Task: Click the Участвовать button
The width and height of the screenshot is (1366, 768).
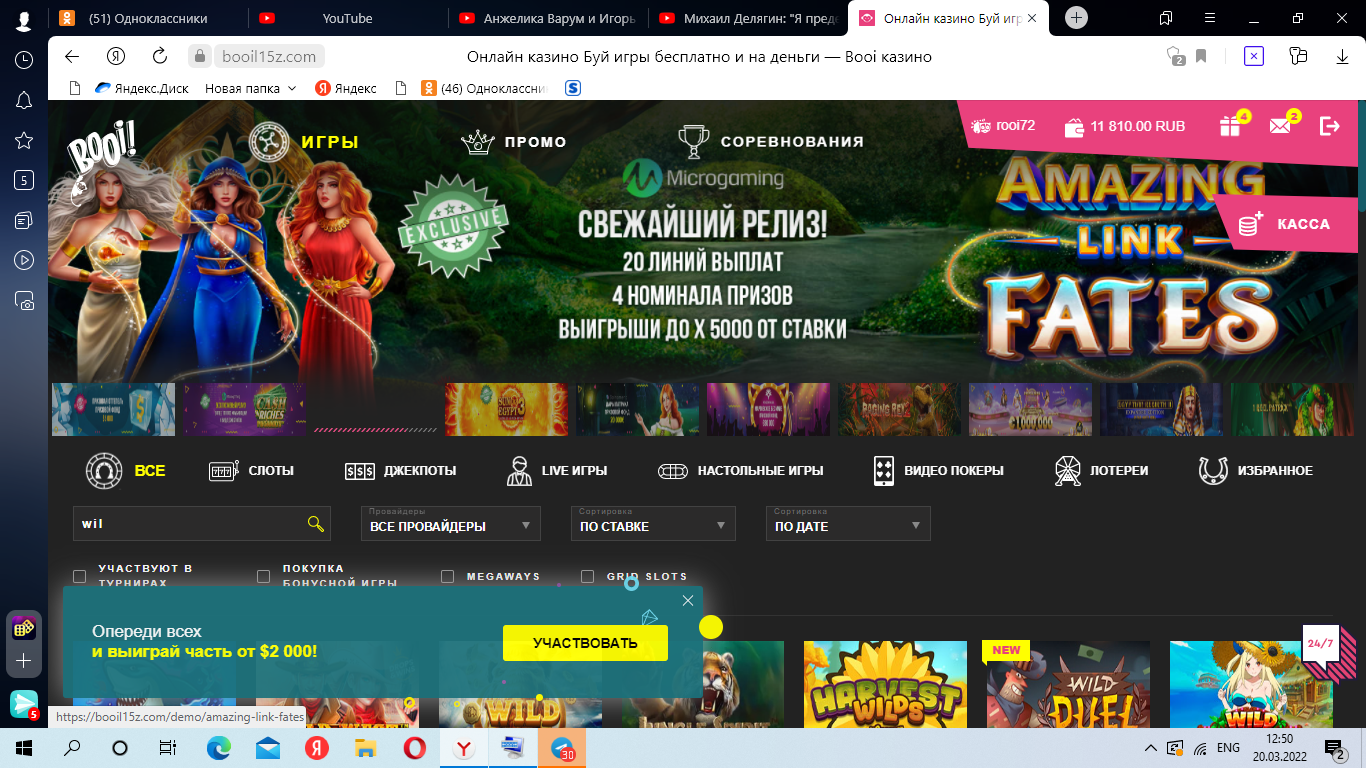Action: click(x=585, y=643)
